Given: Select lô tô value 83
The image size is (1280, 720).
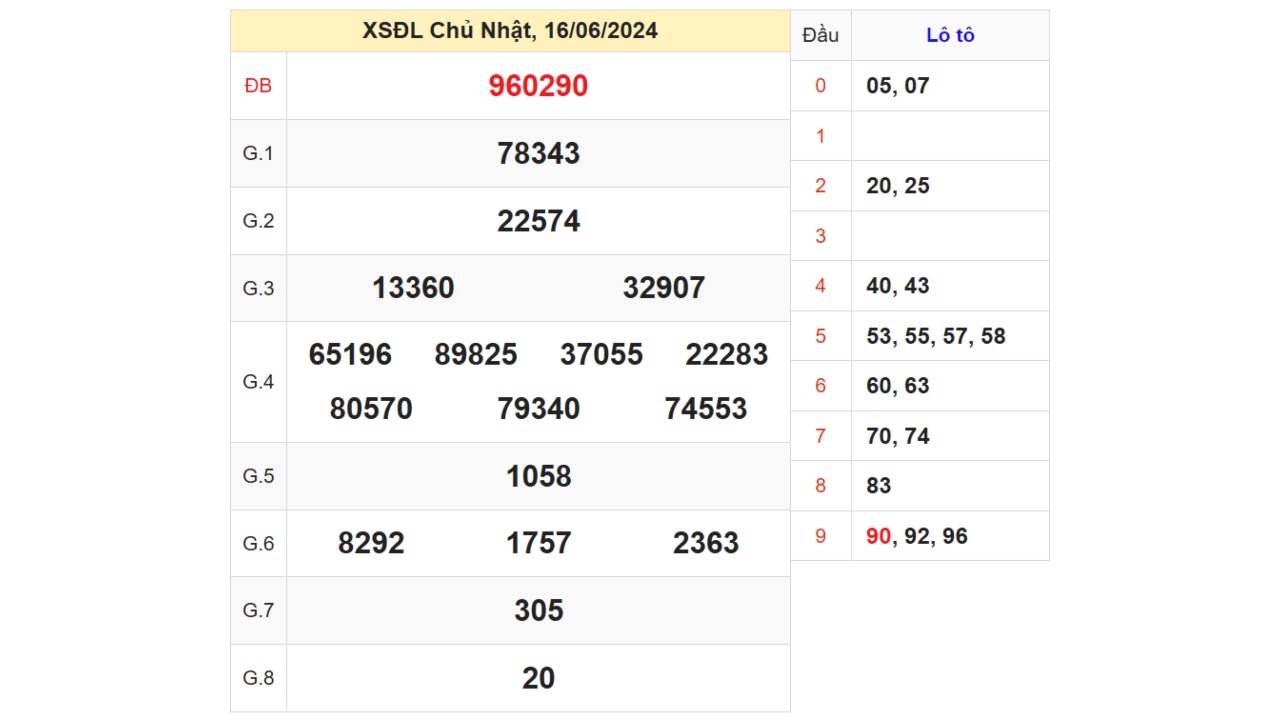Looking at the screenshot, I should pos(878,486).
